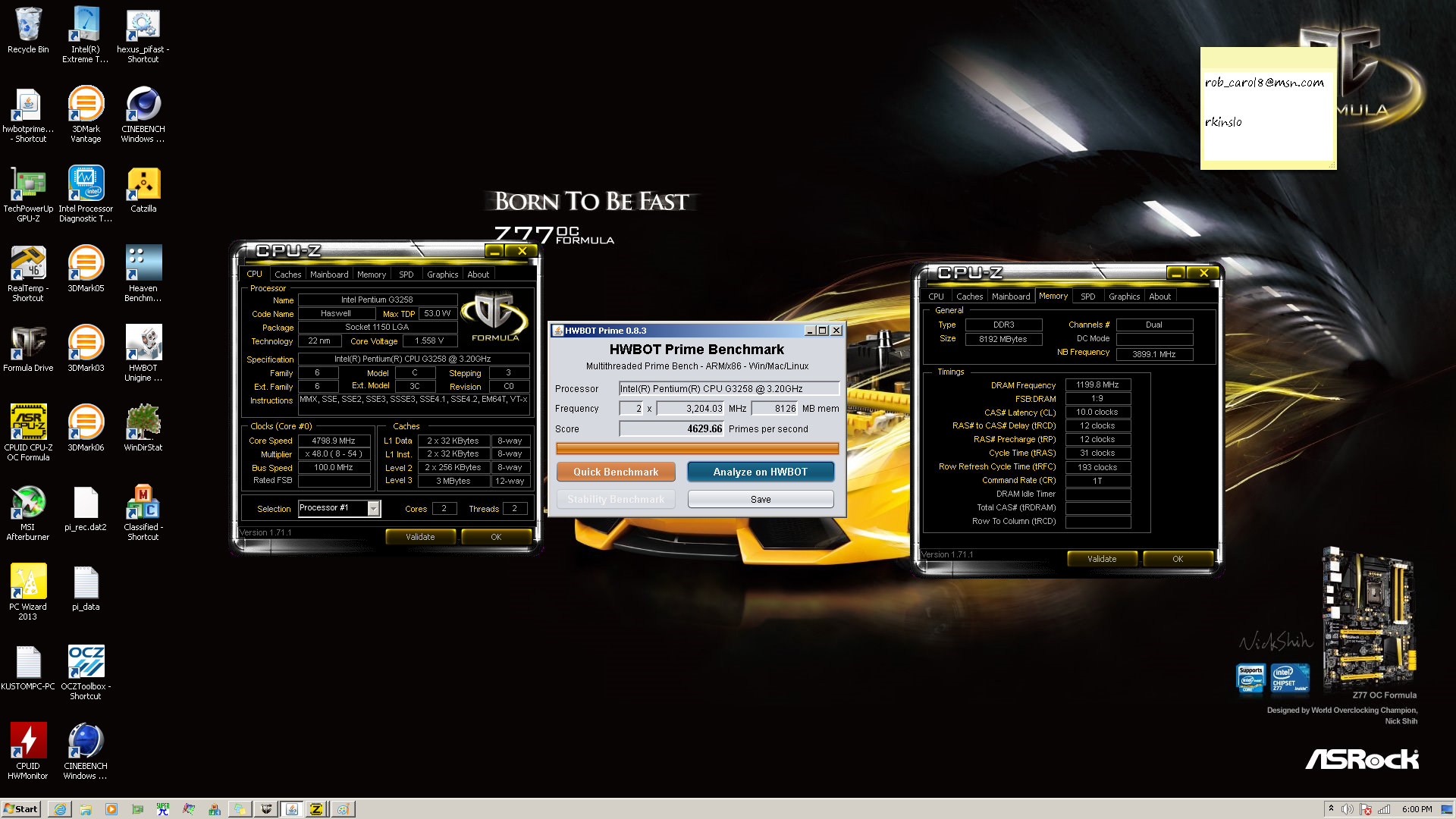Click the HWBOT Prime progress bar

coord(697,448)
